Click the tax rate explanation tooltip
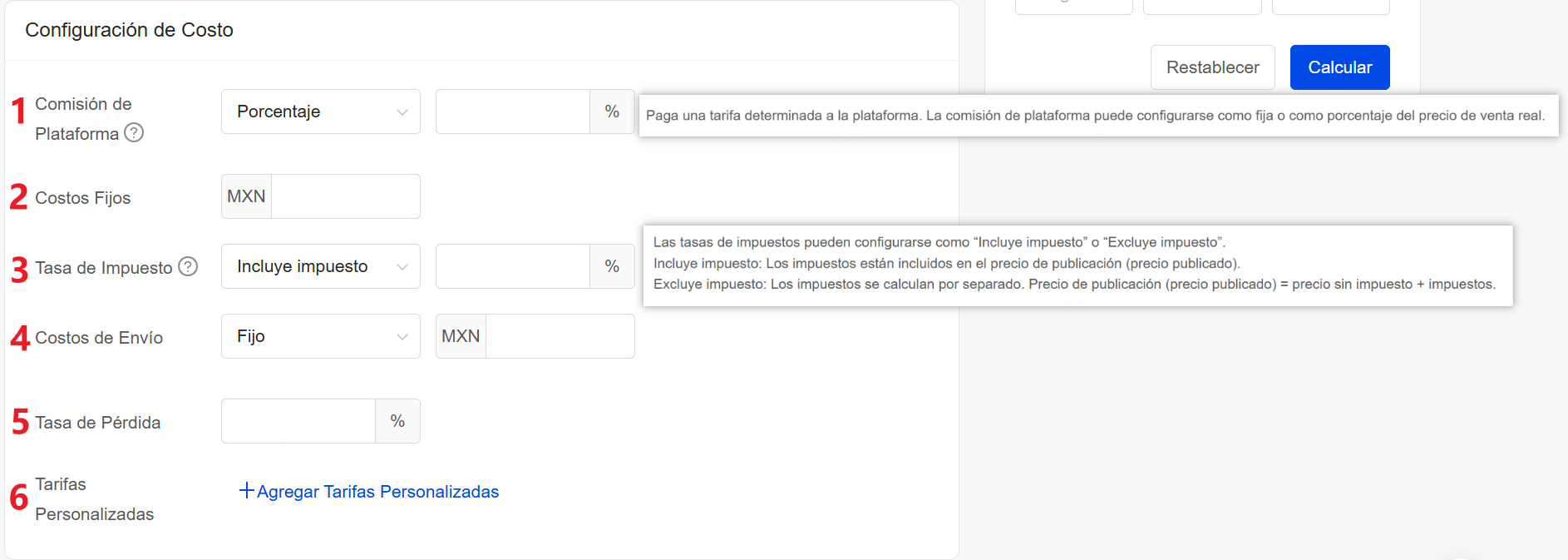 pyautogui.click(x=1078, y=265)
